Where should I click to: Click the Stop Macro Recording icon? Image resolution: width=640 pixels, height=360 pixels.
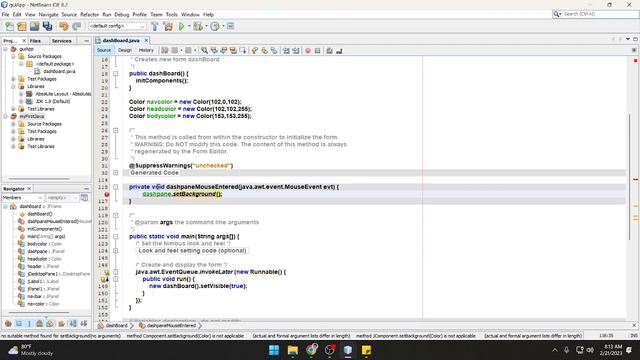pyautogui.click(x=317, y=50)
